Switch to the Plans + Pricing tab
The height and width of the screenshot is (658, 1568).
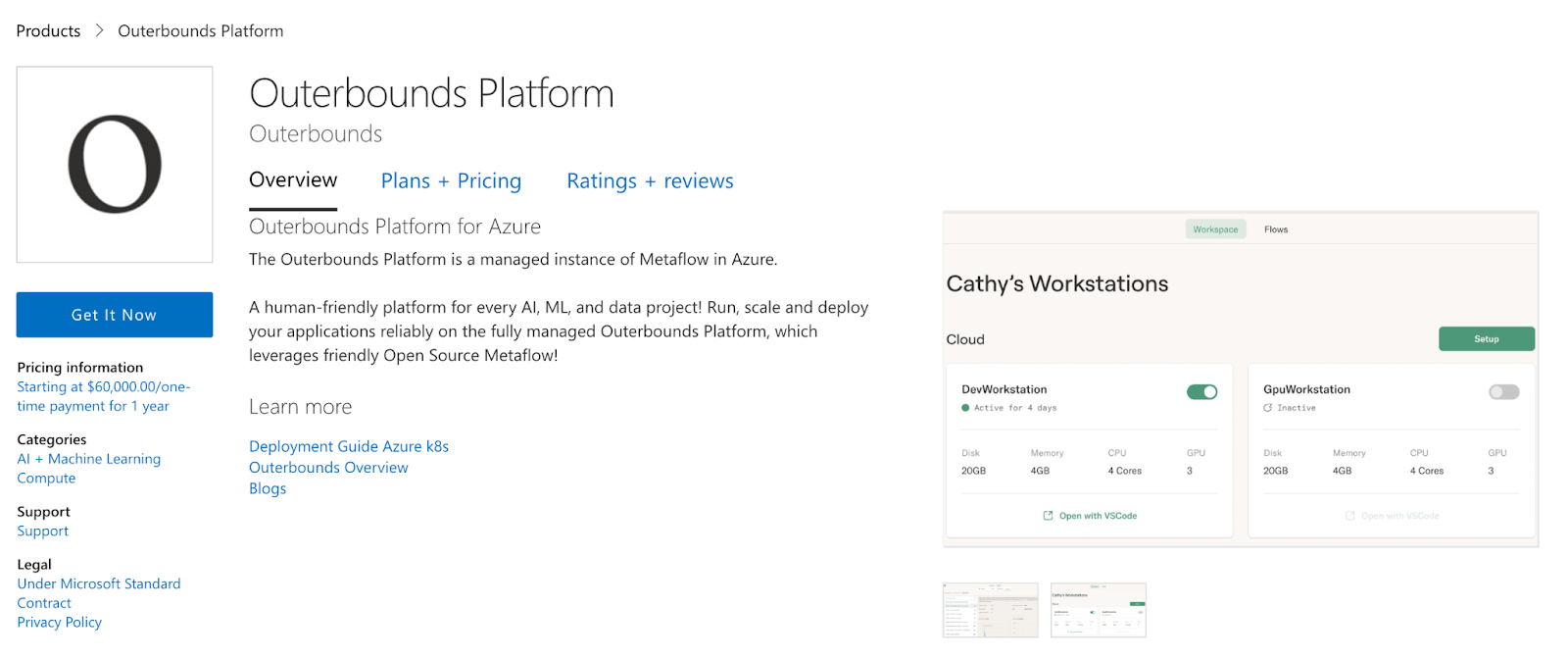click(451, 181)
